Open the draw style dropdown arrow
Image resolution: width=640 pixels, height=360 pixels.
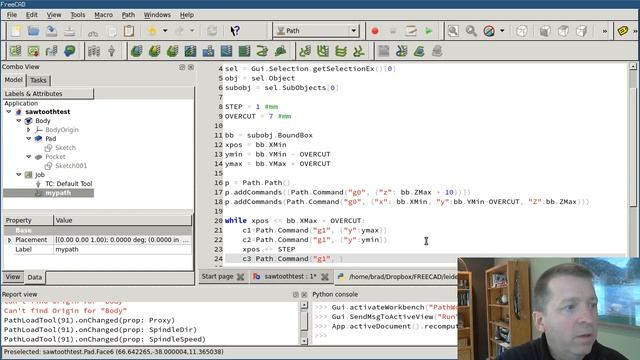click(x=502, y=31)
